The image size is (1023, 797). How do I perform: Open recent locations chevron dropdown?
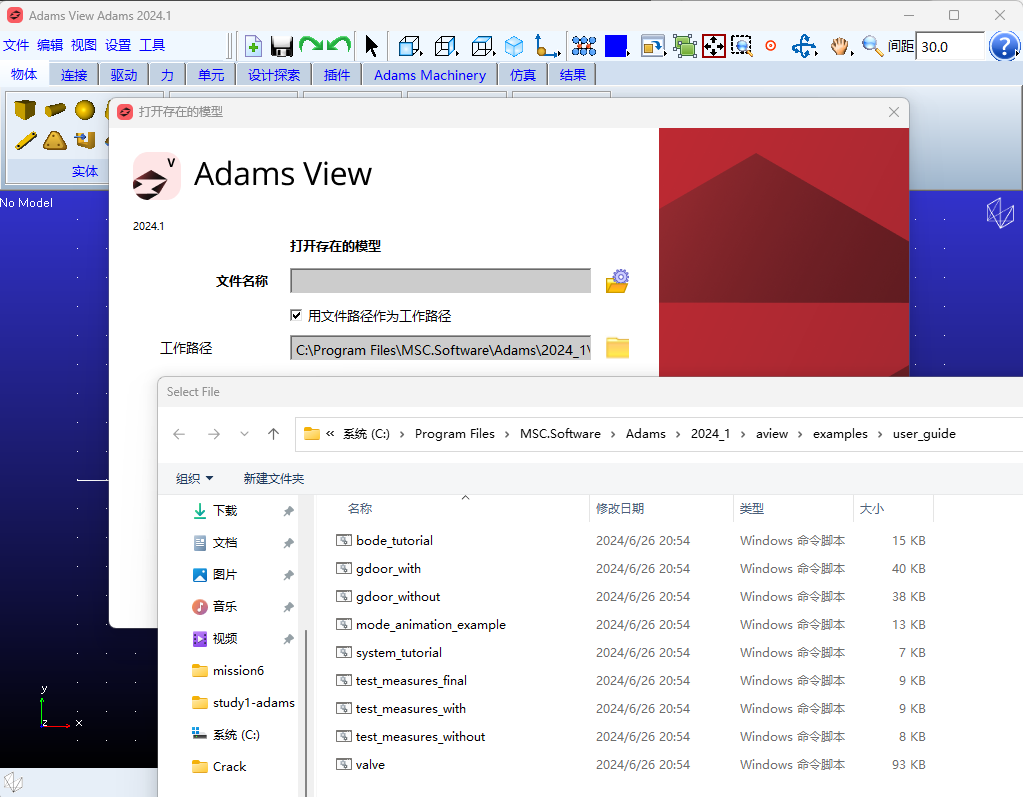point(244,434)
